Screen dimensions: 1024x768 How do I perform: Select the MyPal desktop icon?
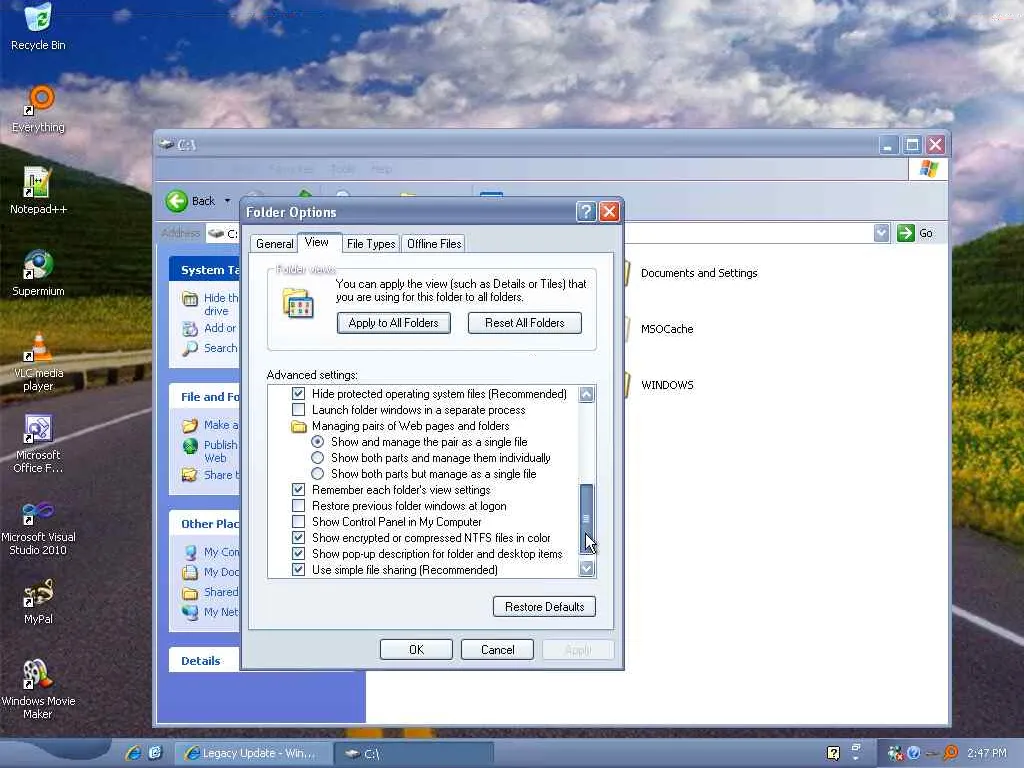pos(38,601)
